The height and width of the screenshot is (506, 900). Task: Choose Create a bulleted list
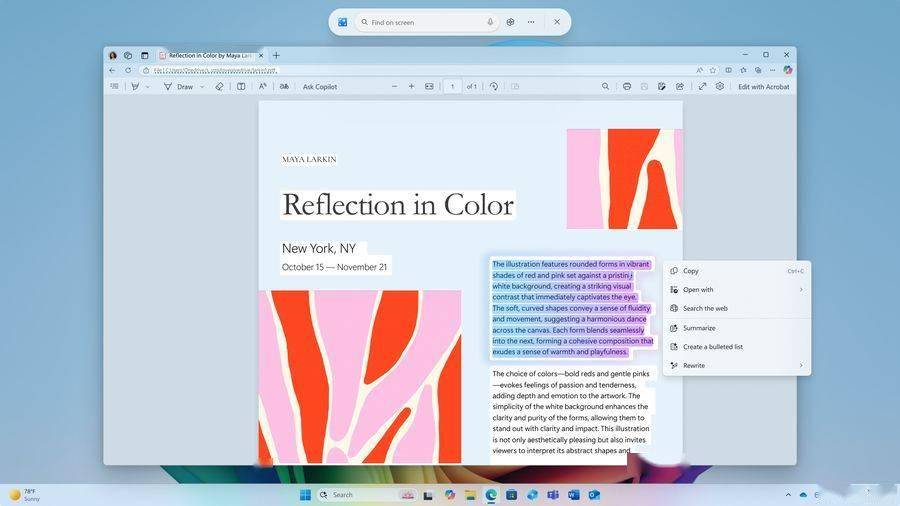(737, 347)
